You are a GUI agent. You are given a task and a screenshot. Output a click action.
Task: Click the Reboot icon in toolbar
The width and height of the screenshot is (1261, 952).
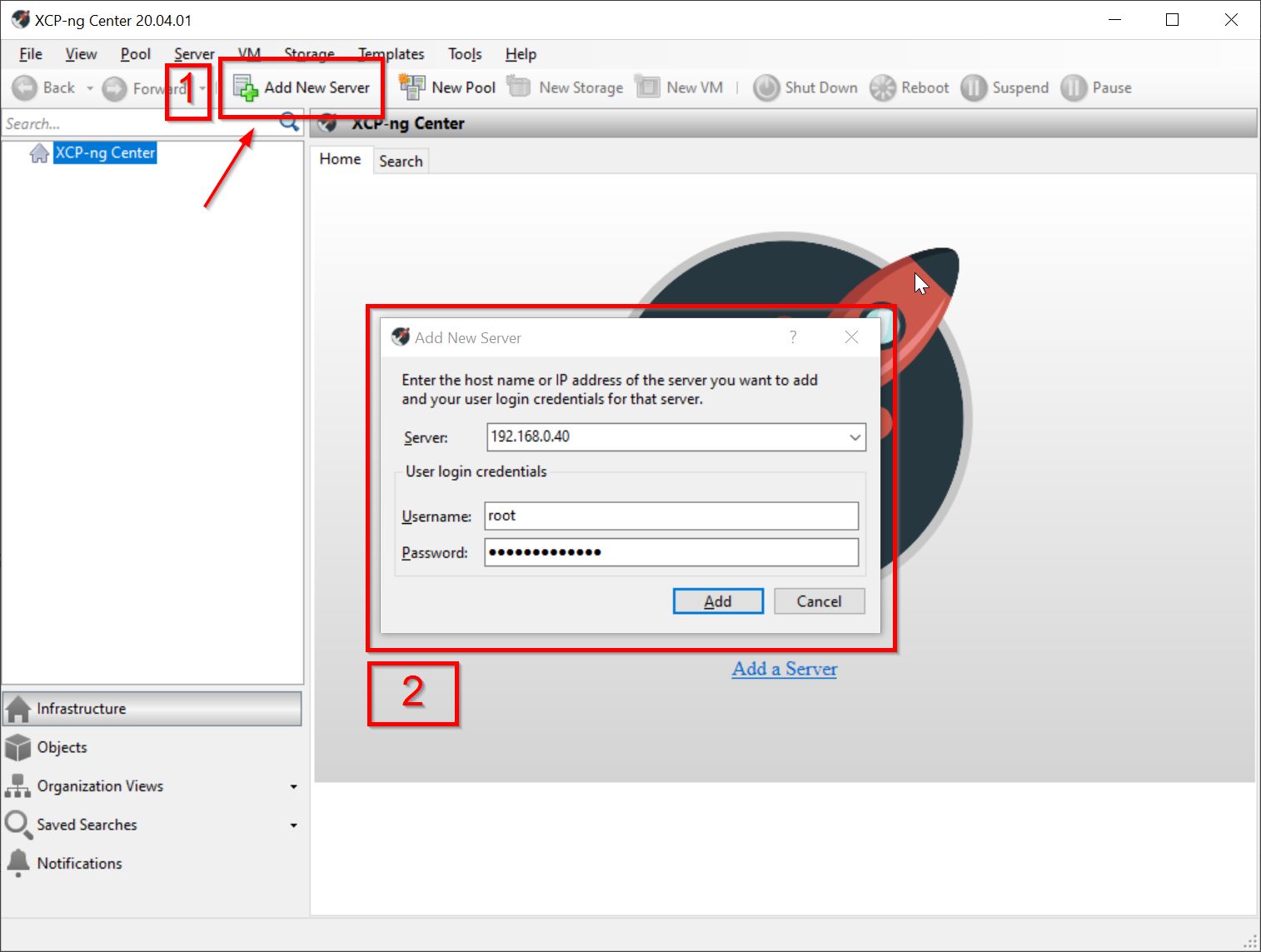coord(882,87)
